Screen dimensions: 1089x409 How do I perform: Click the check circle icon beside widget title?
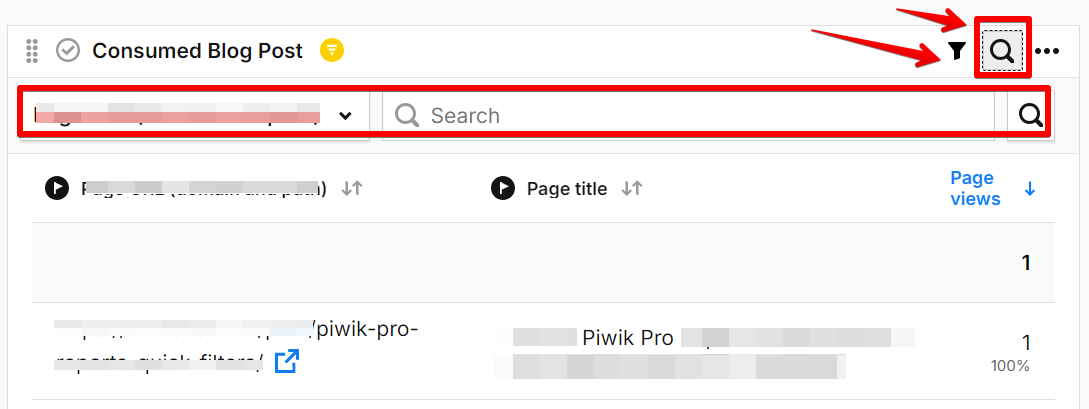click(68, 50)
